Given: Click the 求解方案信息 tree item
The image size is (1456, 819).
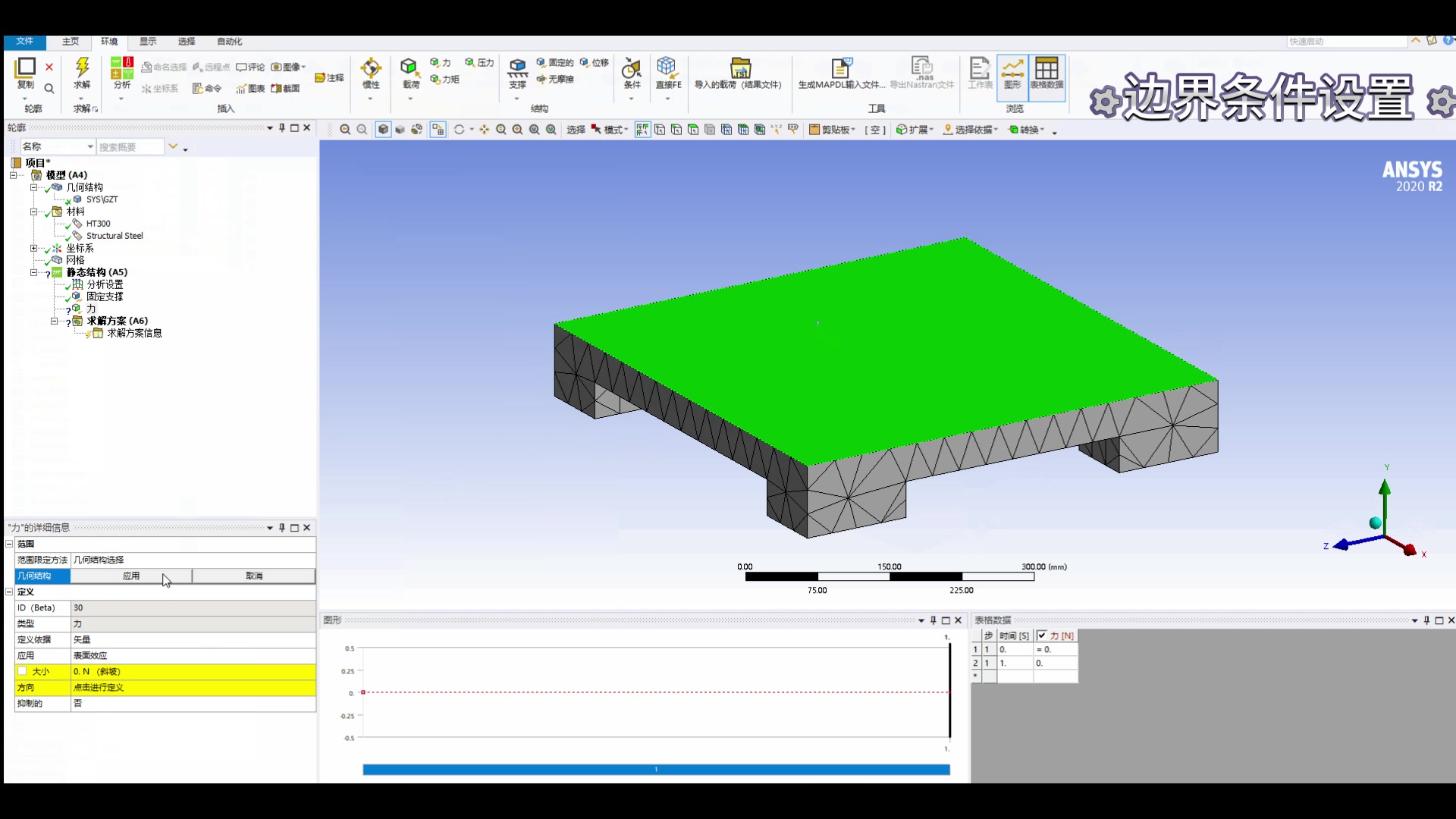Looking at the screenshot, I should pos(134,333).
